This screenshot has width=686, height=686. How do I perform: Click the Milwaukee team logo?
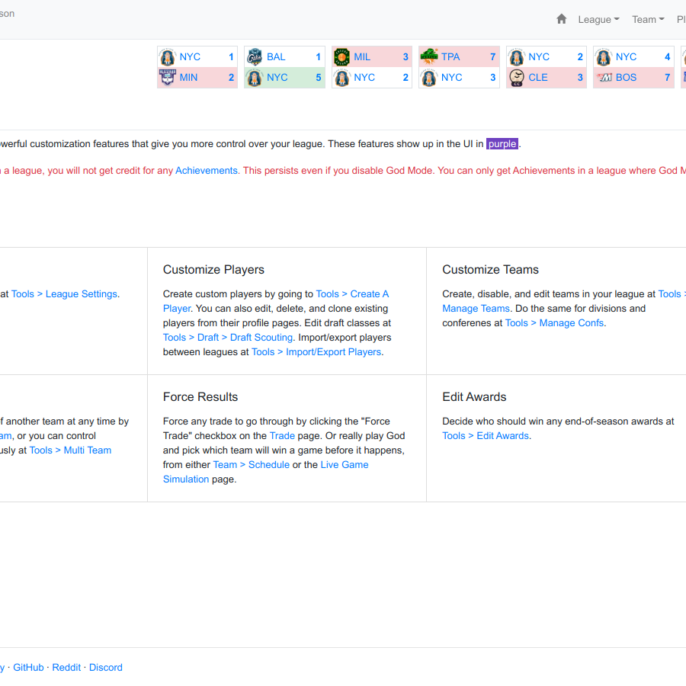coord(342,57)
